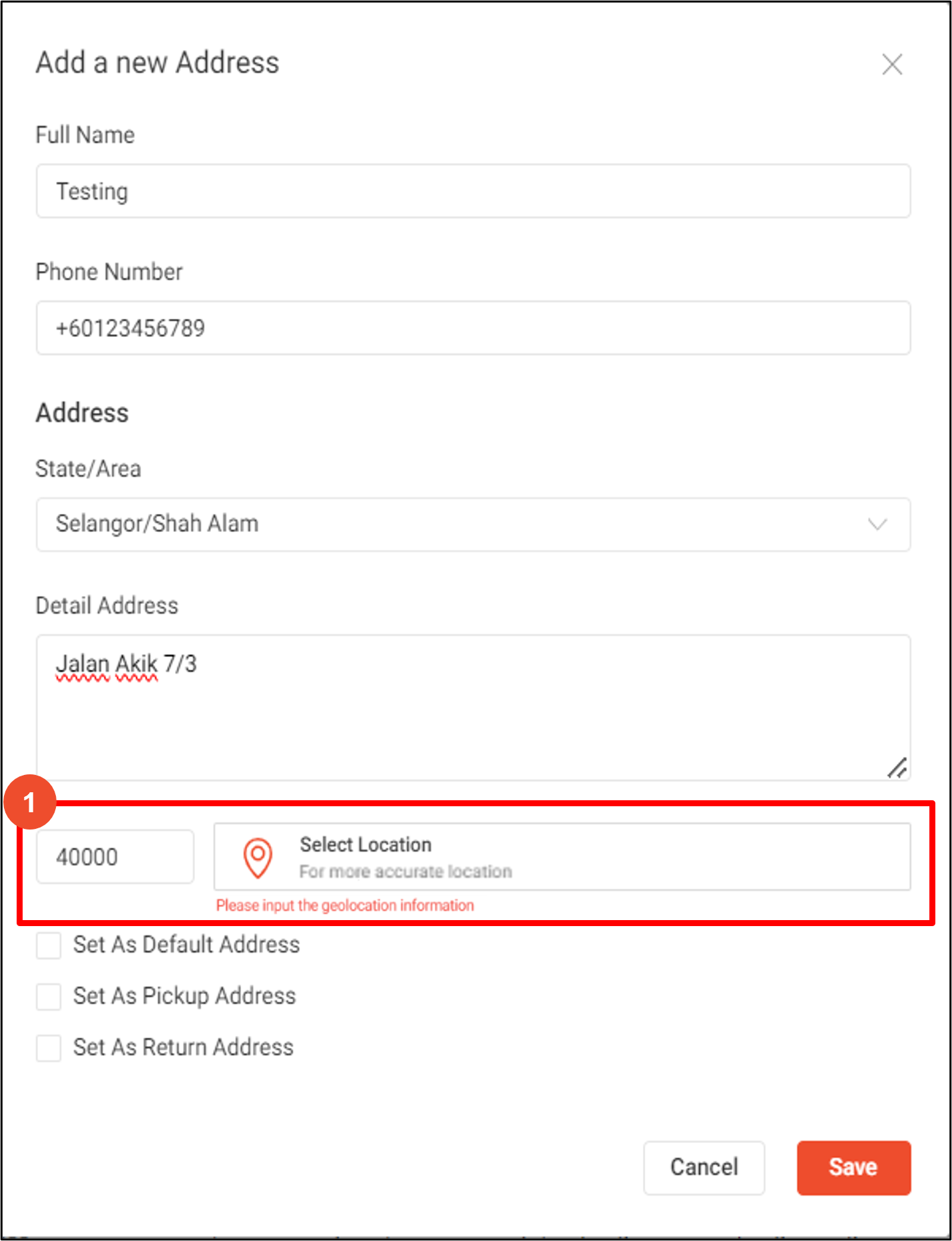The width and height of the screenshot is (952, 1241).
Task: Click the Add a new Address title
Action: click(157, 63)
